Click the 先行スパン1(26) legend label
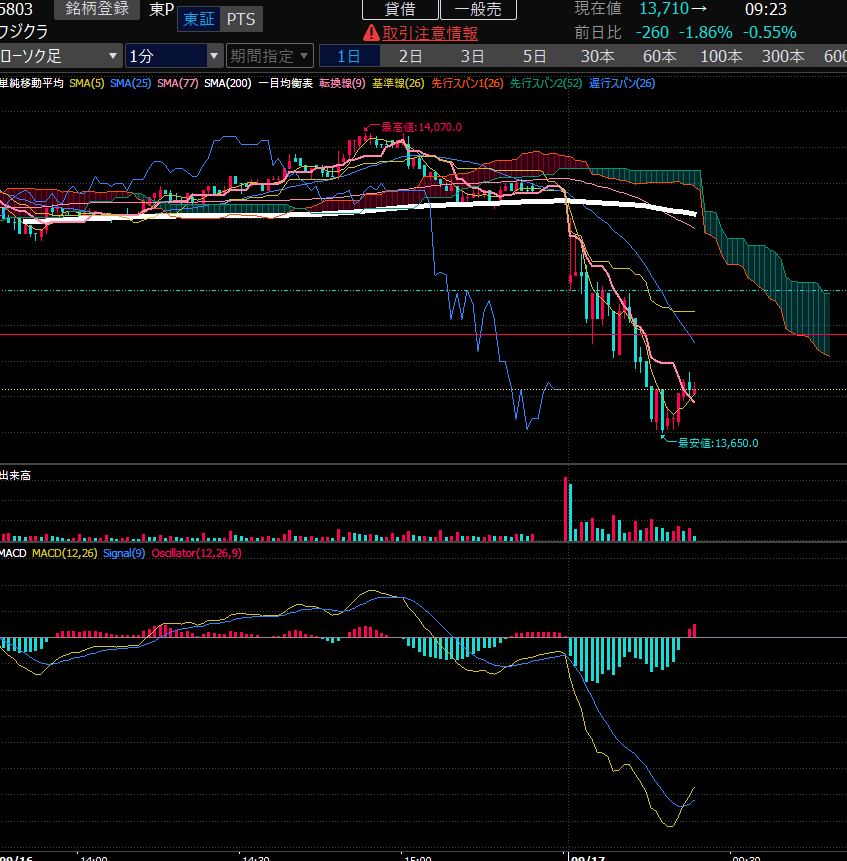This screenshot has width=847, height=861. (466, 83)
